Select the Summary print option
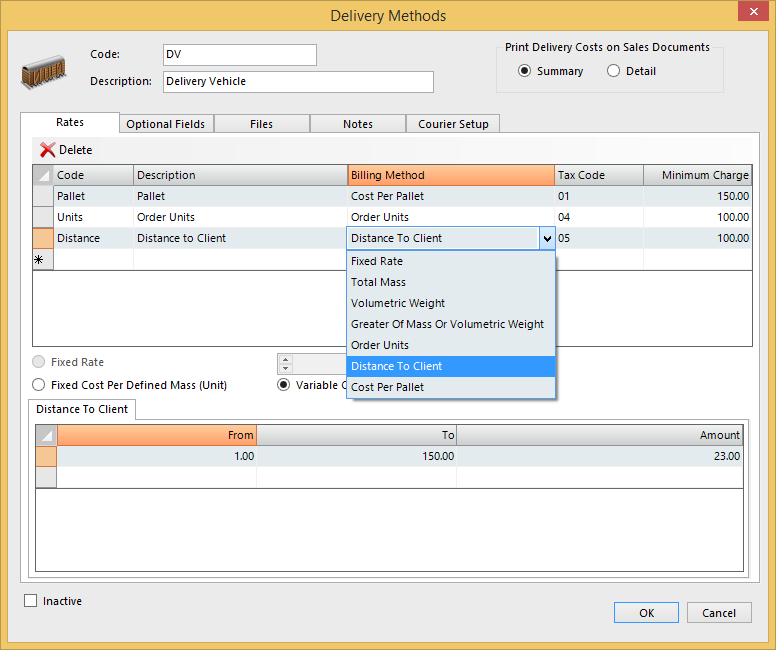 click(525, 71)
